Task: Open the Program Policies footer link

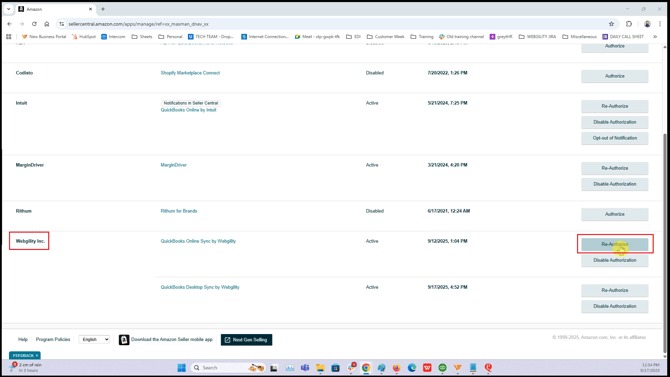Action: pos(53,339)
